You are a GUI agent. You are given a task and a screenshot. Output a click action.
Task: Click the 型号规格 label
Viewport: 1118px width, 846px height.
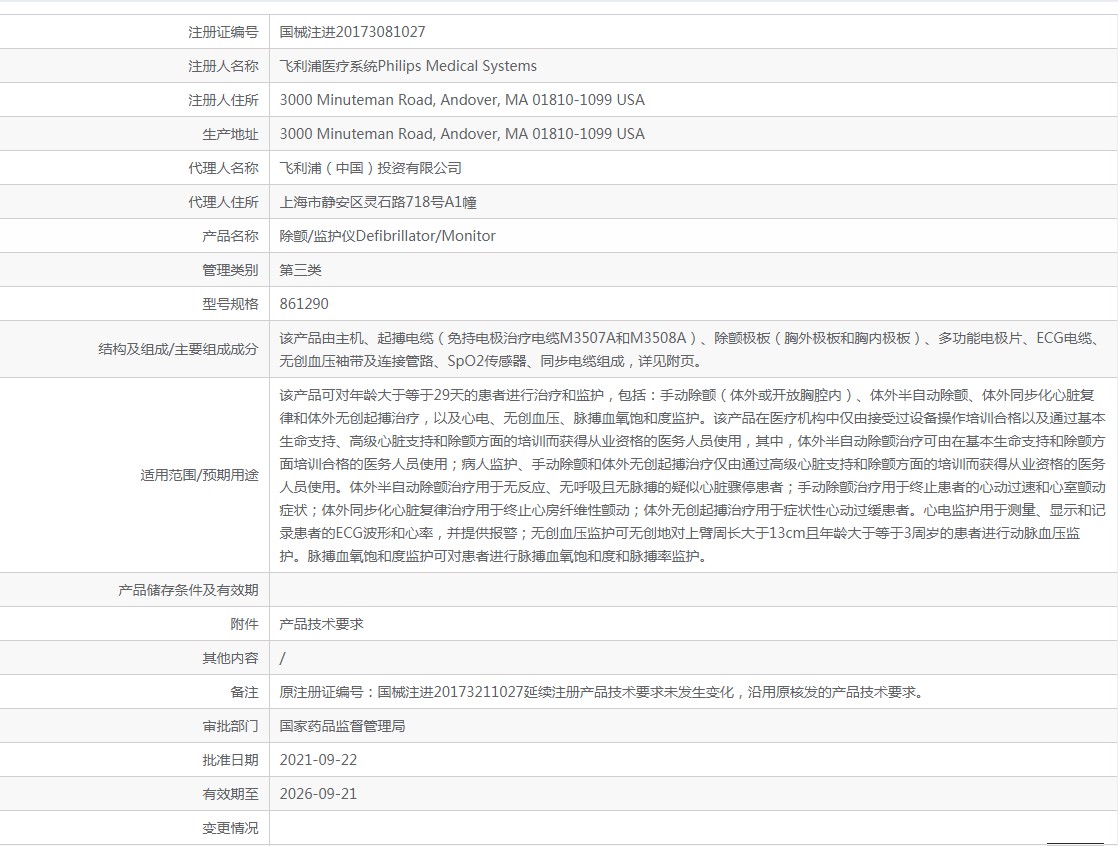tap(230, 304)
